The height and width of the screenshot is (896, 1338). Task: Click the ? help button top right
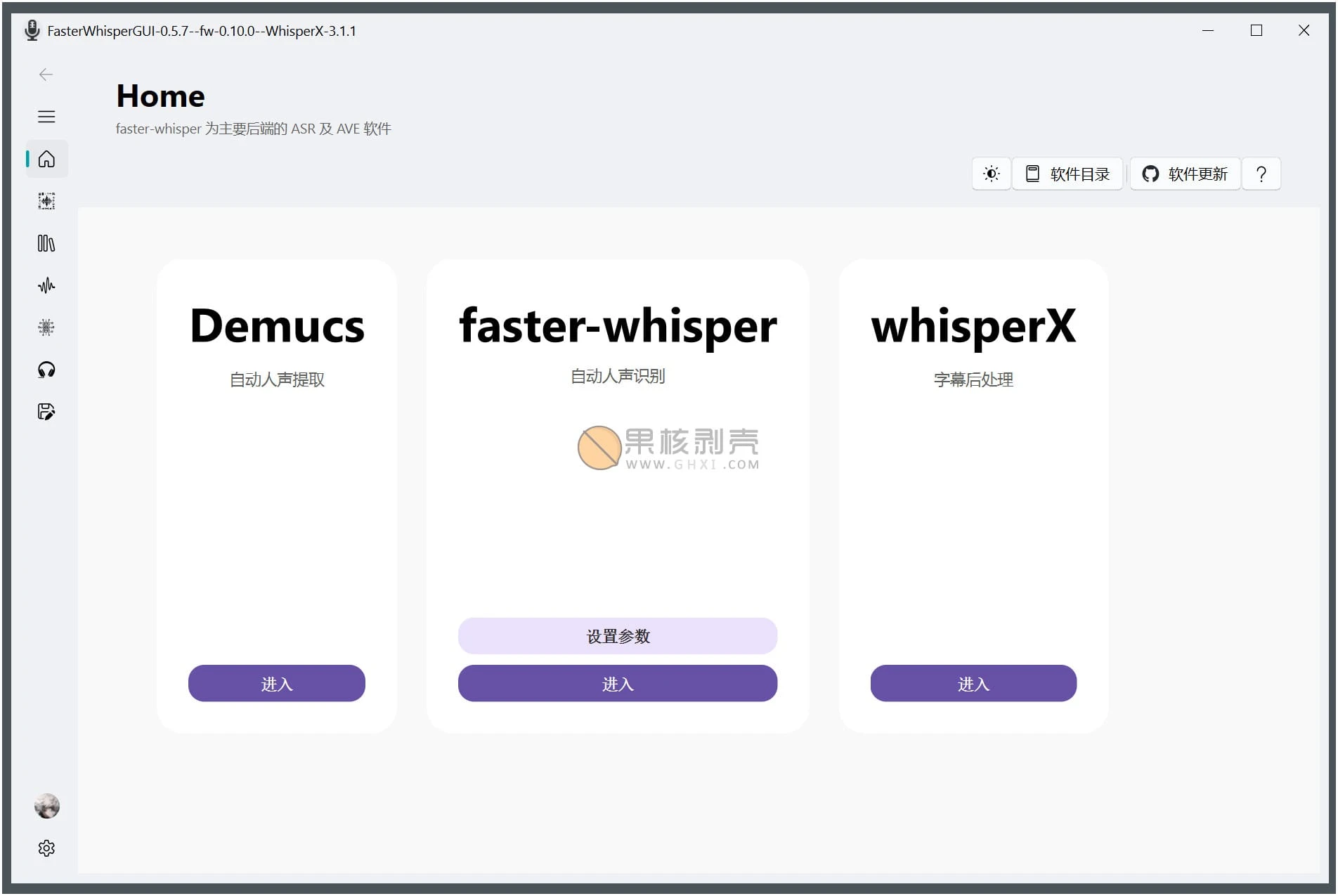coord(1261,174)
